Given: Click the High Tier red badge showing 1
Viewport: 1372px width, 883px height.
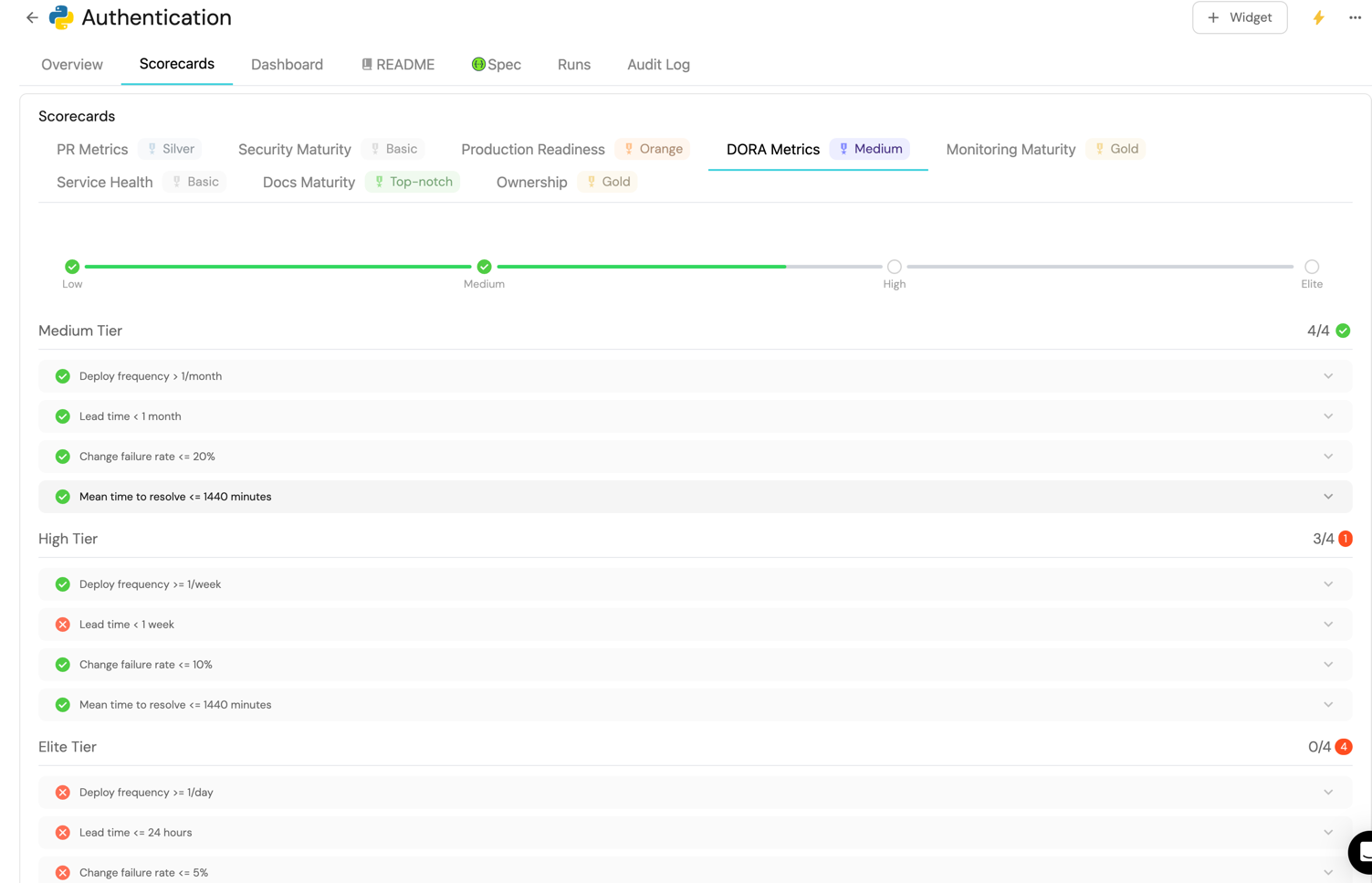Looking at the screenshot, I should pos(1345,539).
